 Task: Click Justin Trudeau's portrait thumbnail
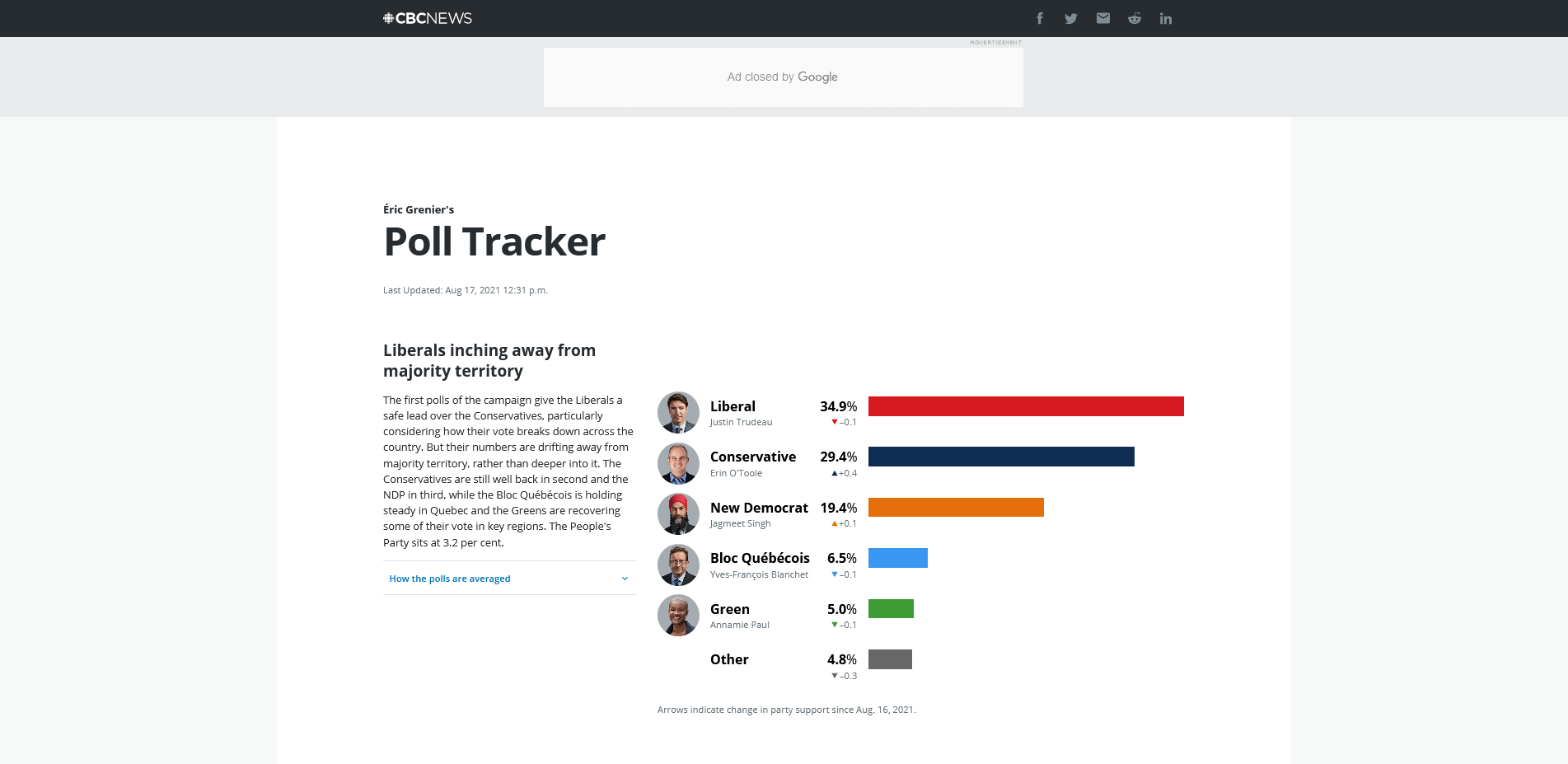[678, 412]
